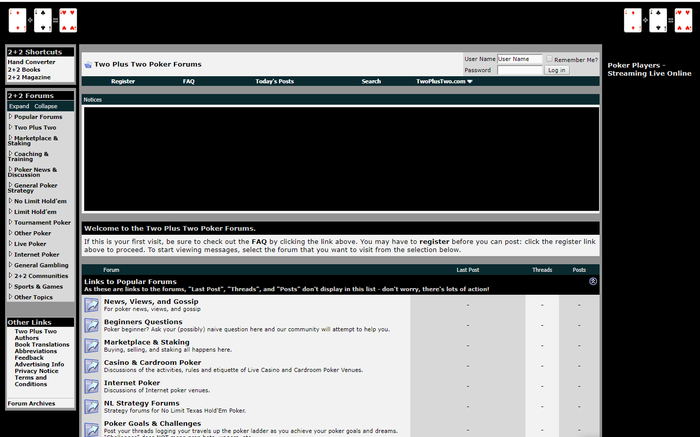700x437 pixels.
Task: Open the Marketplace & Staking forum link
Action: [146, 342]
